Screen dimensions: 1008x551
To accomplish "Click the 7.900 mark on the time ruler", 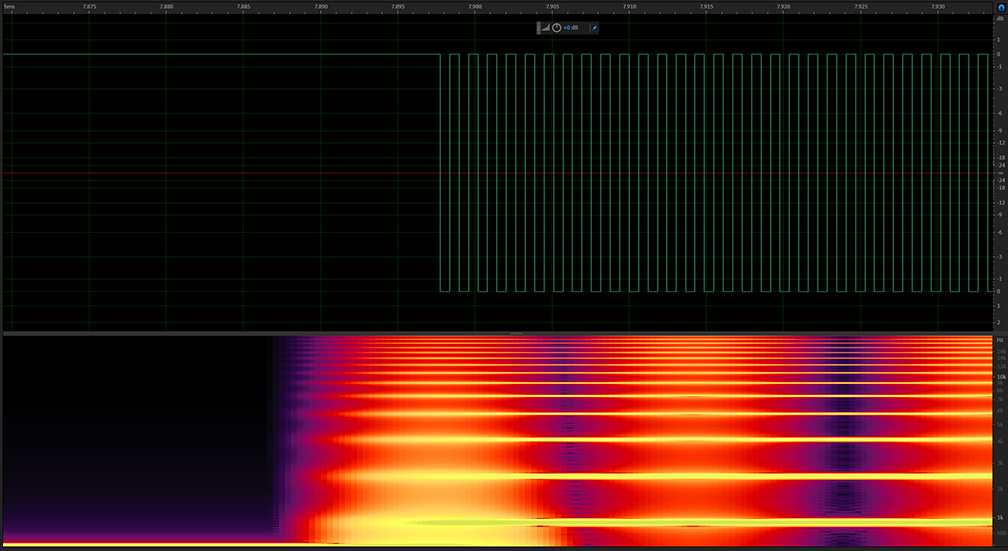I will [x=475, y=6].
